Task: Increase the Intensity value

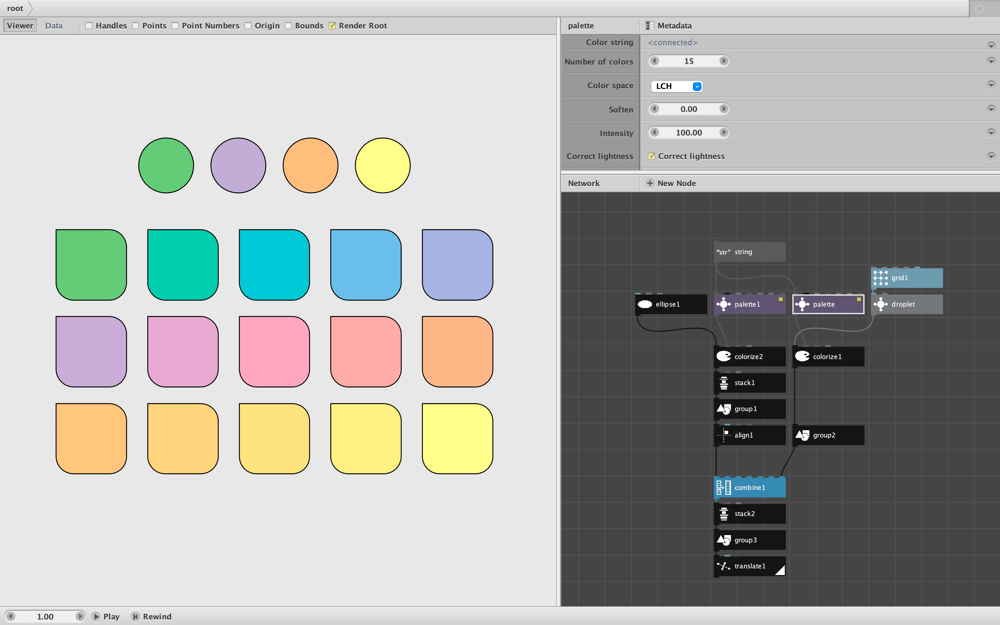Action: click(723, 133)
